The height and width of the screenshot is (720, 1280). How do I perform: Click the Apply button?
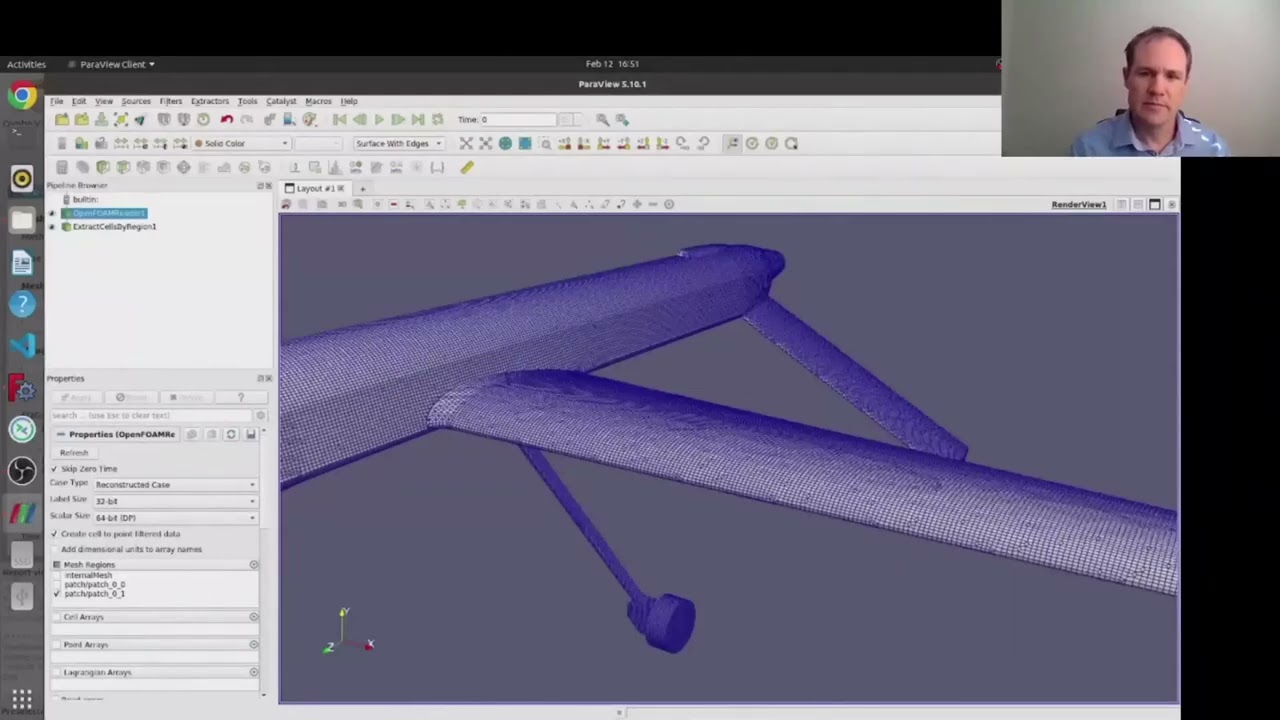click(x=77, y=397)
